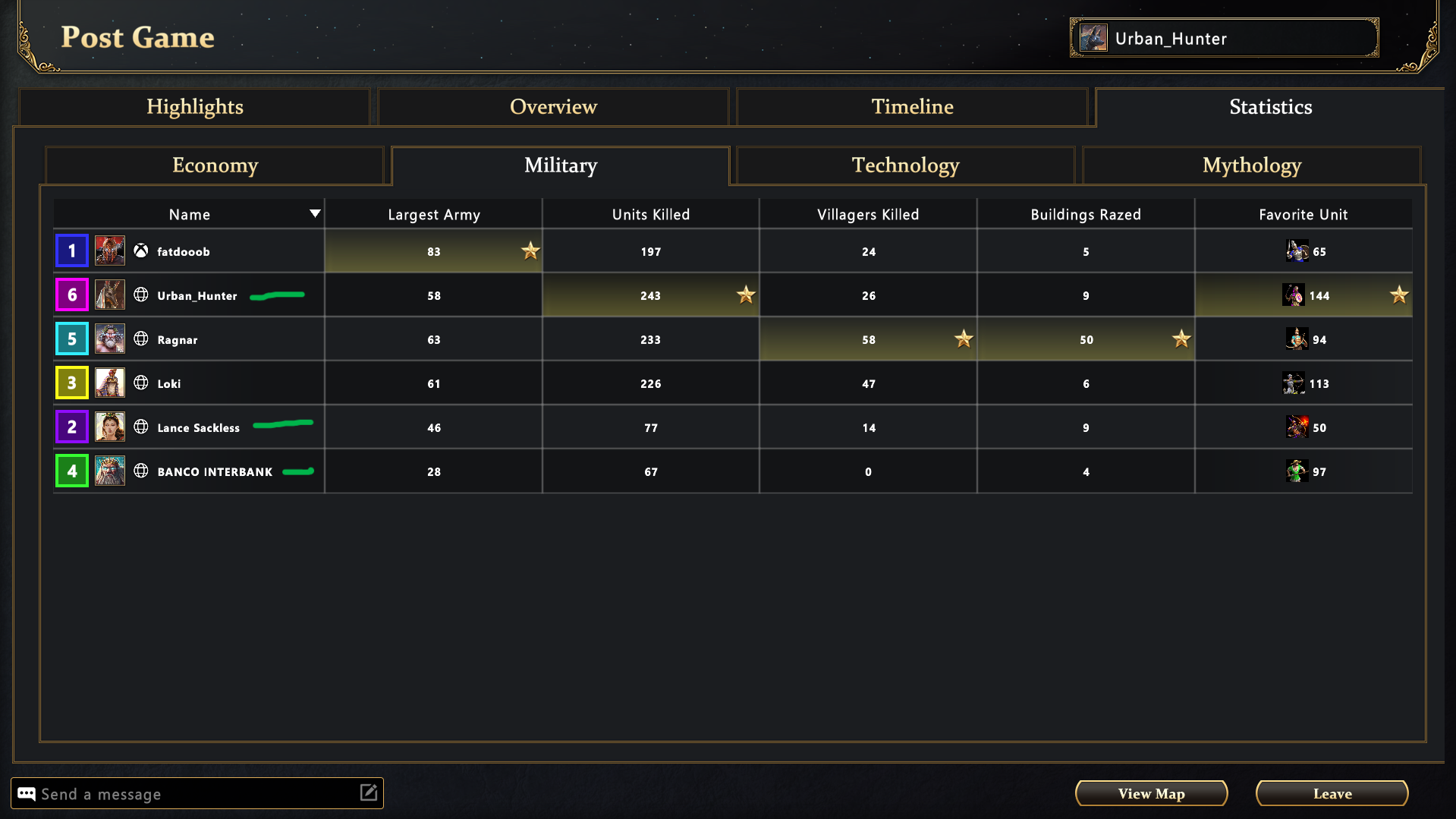Sort by the Units Killed column header
The height and width of the screenshot is (819, 1456).
coord(650,214)
